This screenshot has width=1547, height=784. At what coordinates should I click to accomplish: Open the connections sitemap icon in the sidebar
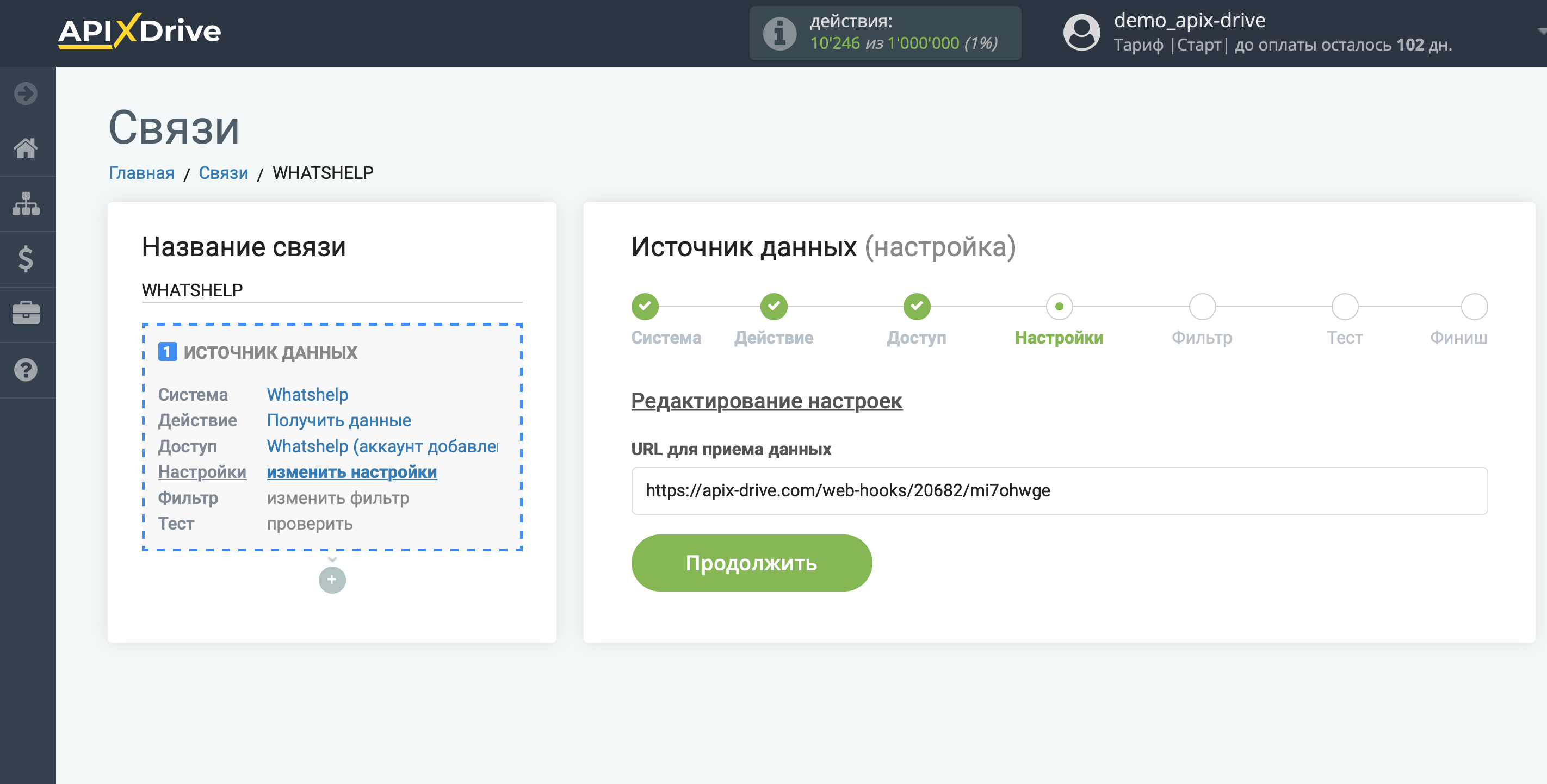(26, 203)
